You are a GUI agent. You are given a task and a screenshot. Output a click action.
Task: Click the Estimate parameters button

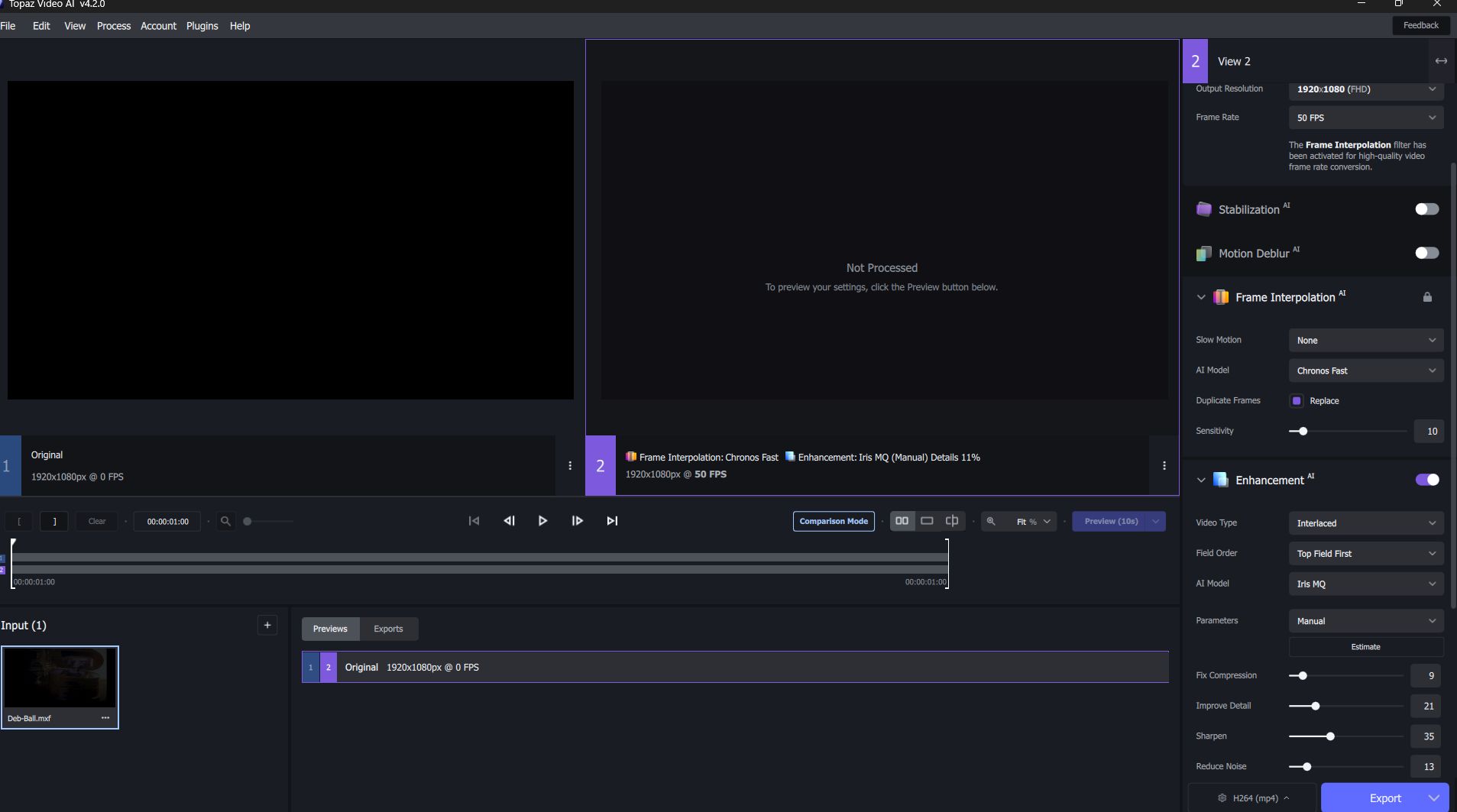tap(1365, 646)
